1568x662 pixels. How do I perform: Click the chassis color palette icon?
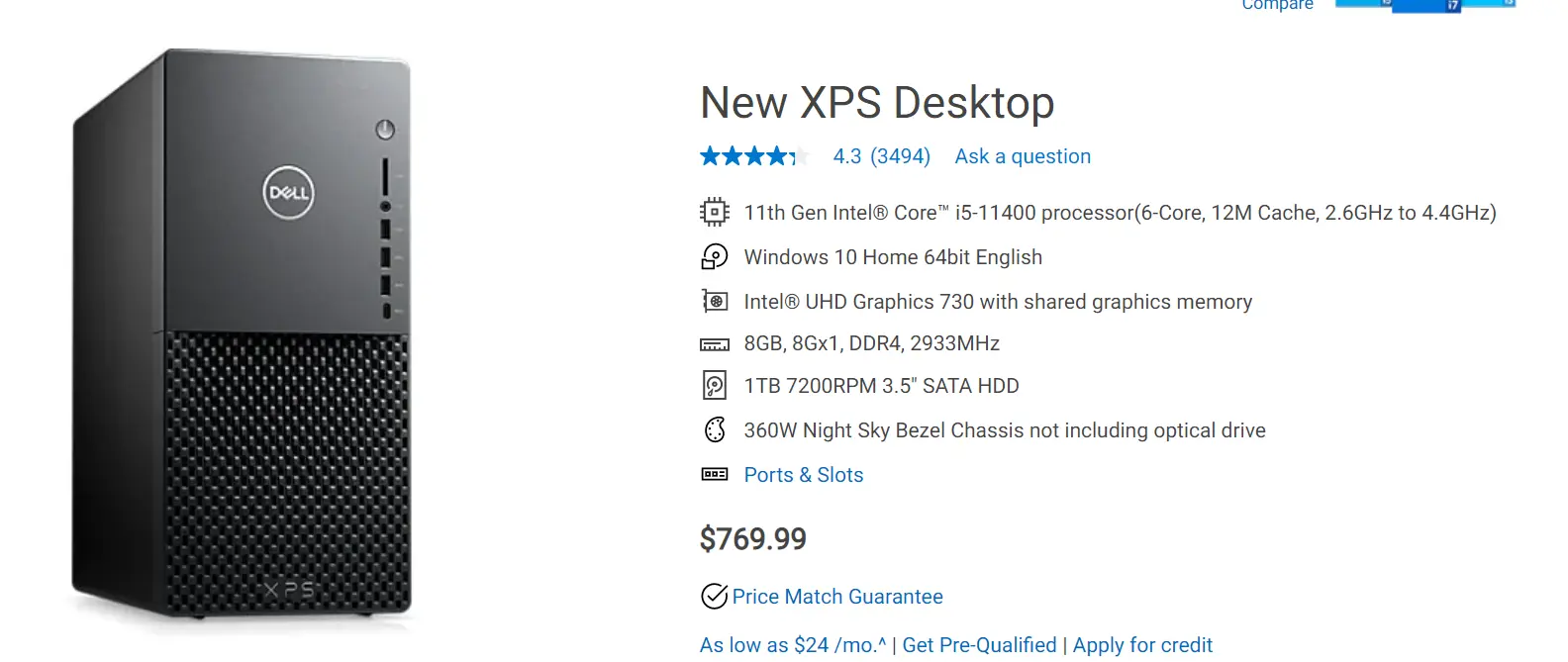pos(715,429)
